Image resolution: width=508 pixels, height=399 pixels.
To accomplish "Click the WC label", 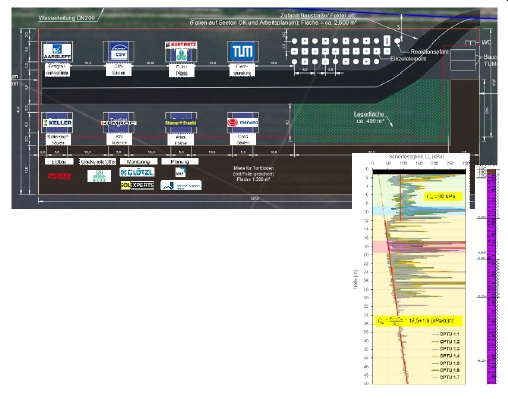I will [x=486, y=43].
